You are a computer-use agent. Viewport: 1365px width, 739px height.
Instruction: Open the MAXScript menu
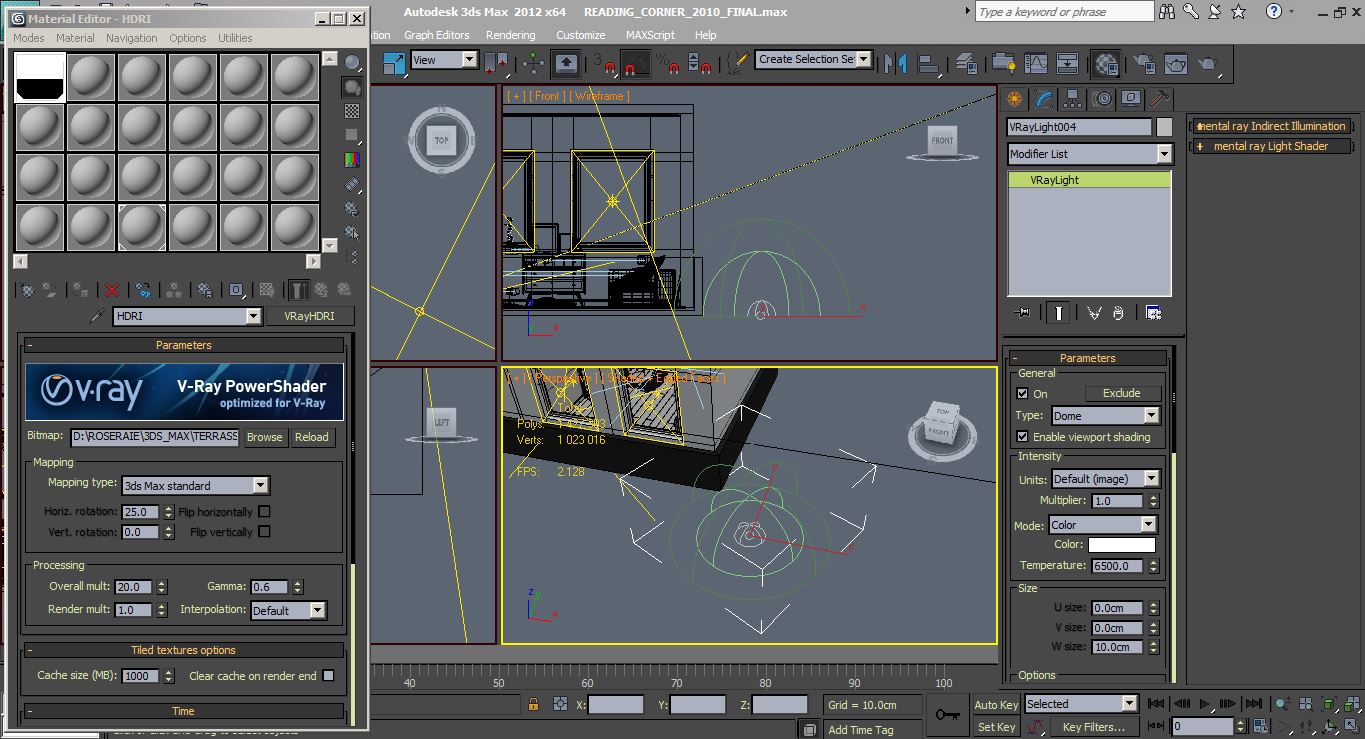coord(650,35)
